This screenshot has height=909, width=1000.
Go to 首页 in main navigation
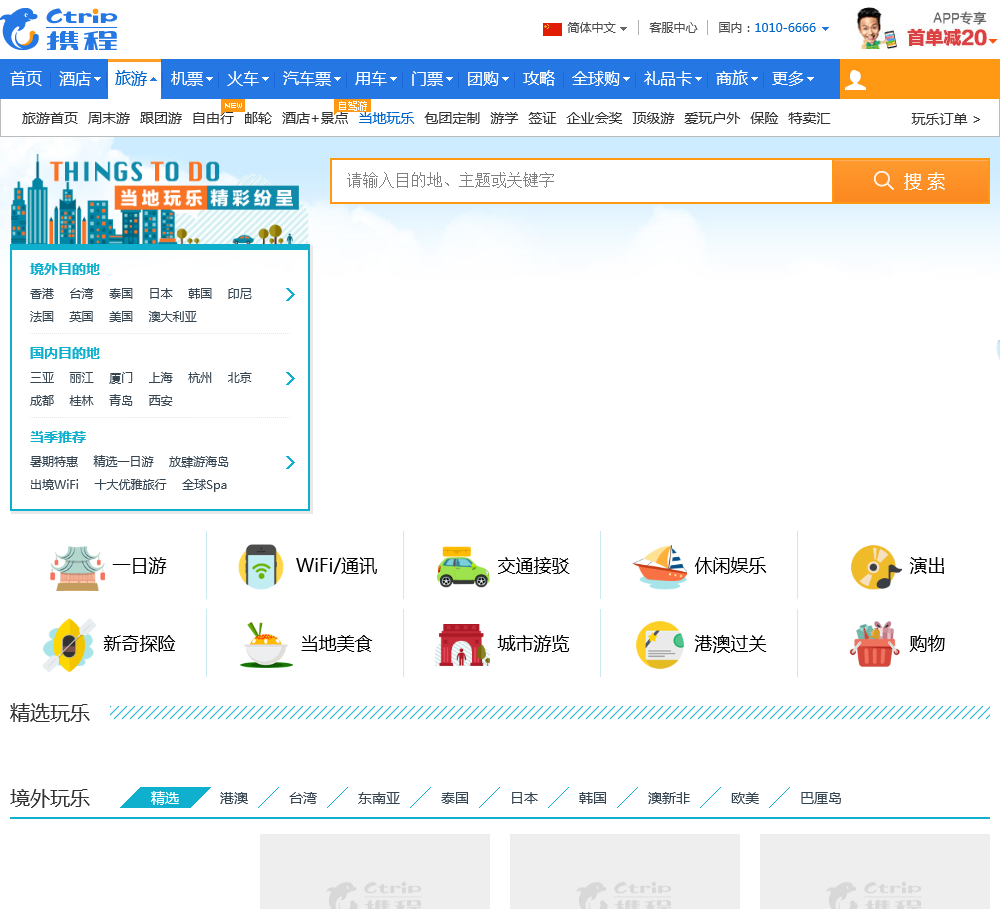point(26,79)
